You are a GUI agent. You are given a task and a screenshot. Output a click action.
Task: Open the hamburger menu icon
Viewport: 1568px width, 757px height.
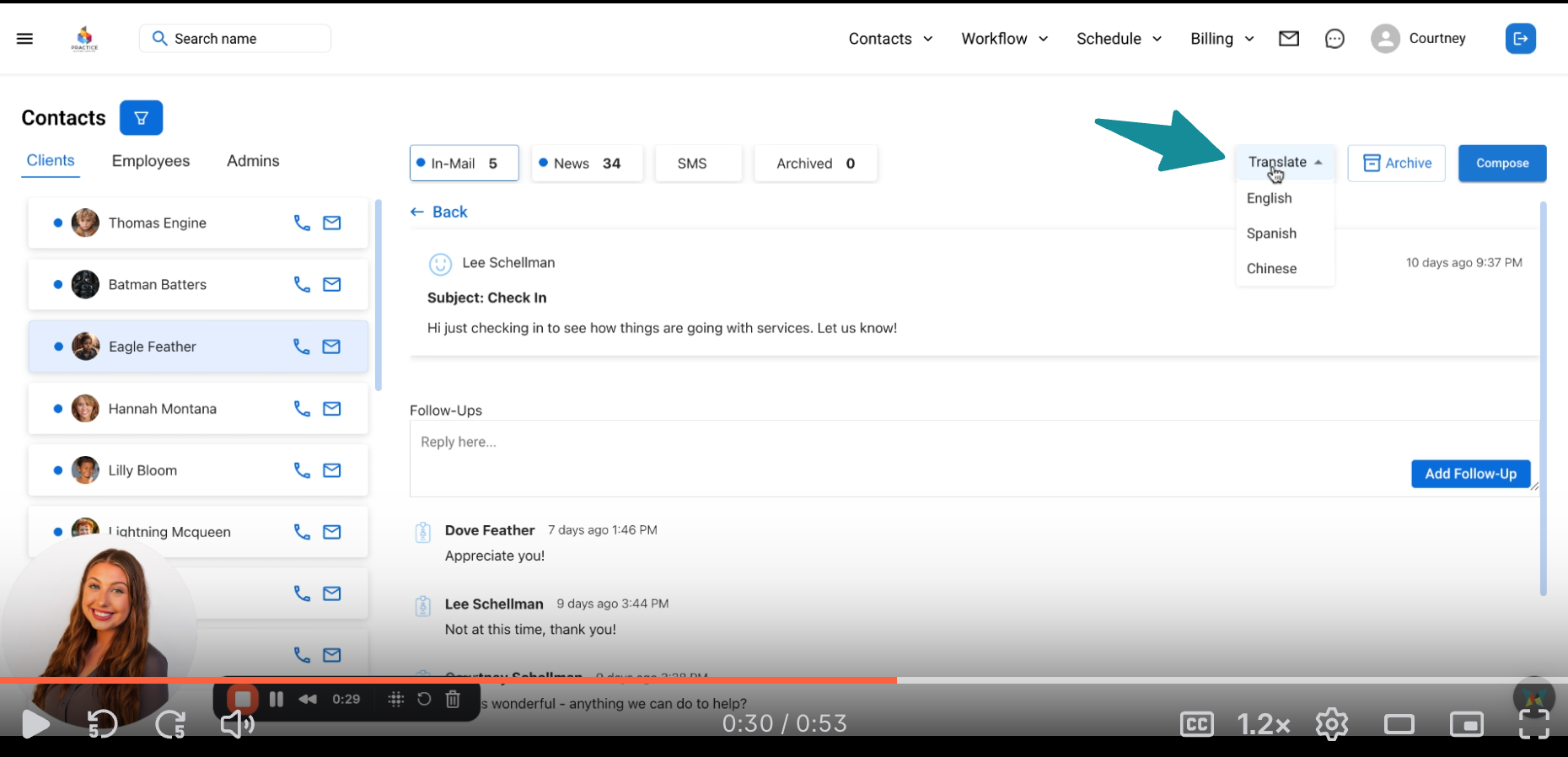24,39
